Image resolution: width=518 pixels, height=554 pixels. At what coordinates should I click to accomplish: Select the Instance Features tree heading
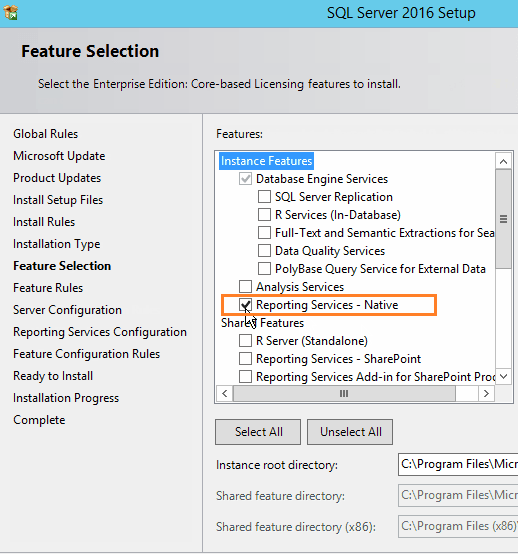266,161
